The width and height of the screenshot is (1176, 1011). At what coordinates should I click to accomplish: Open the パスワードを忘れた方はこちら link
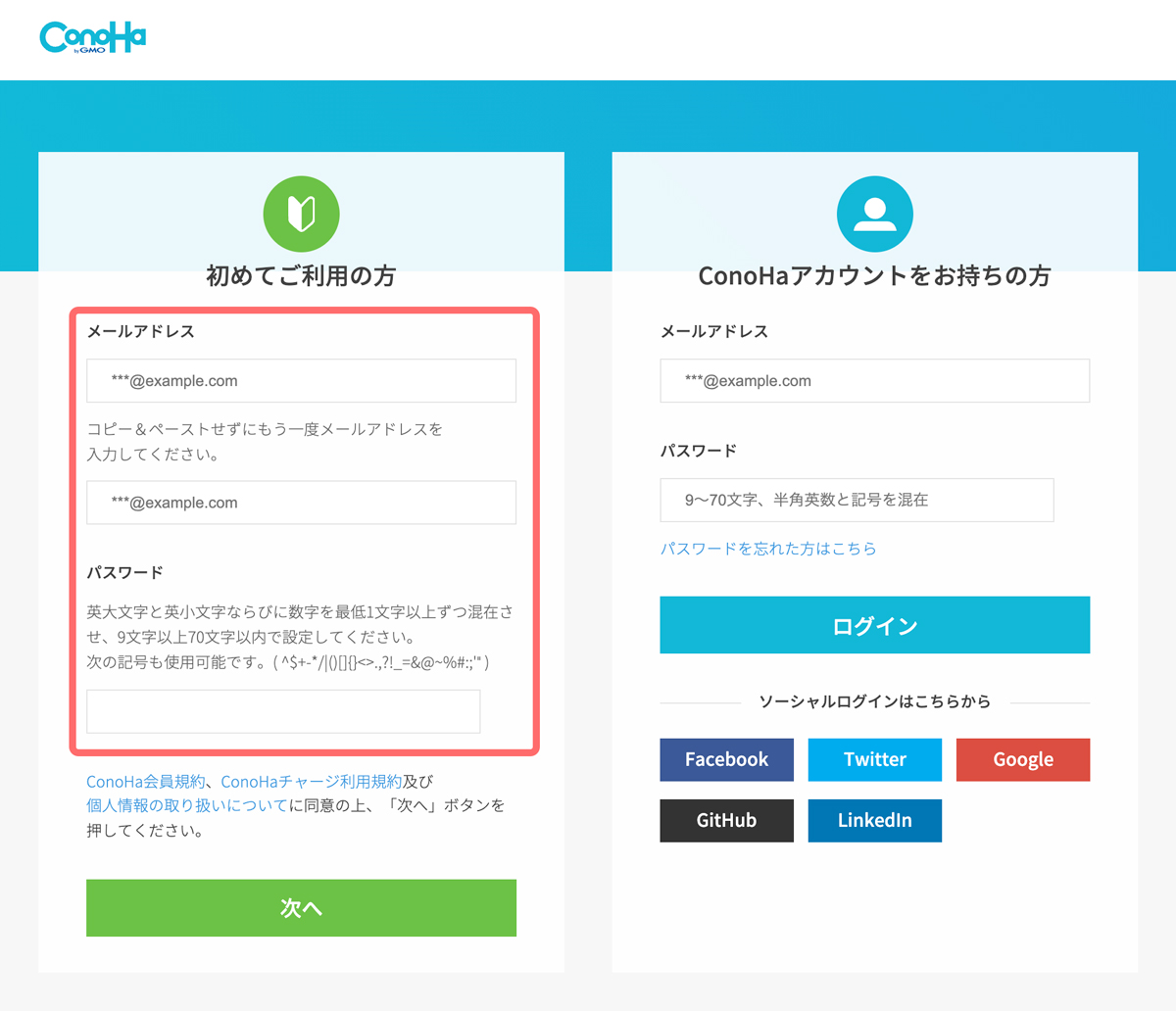pyautogui.click(x=768, y=549)
